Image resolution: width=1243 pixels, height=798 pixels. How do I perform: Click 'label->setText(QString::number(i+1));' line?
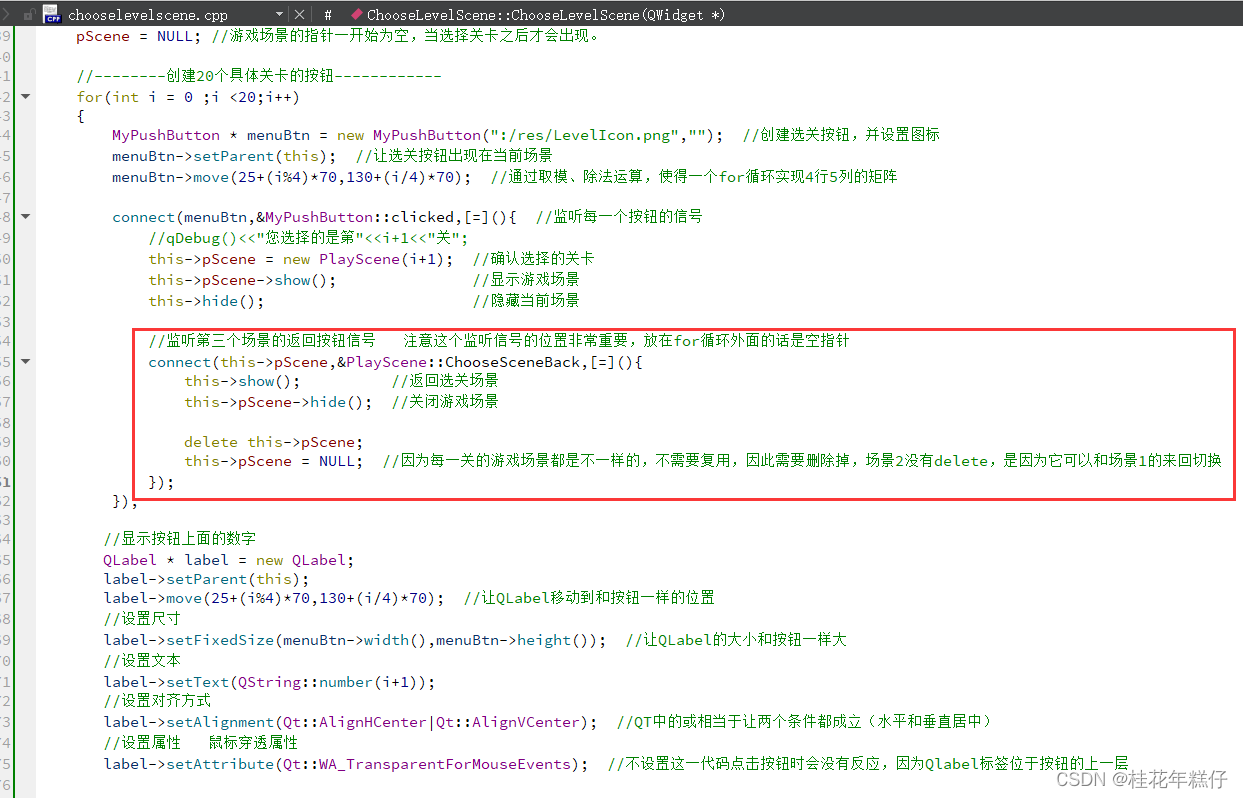click(x=269, y=682)
